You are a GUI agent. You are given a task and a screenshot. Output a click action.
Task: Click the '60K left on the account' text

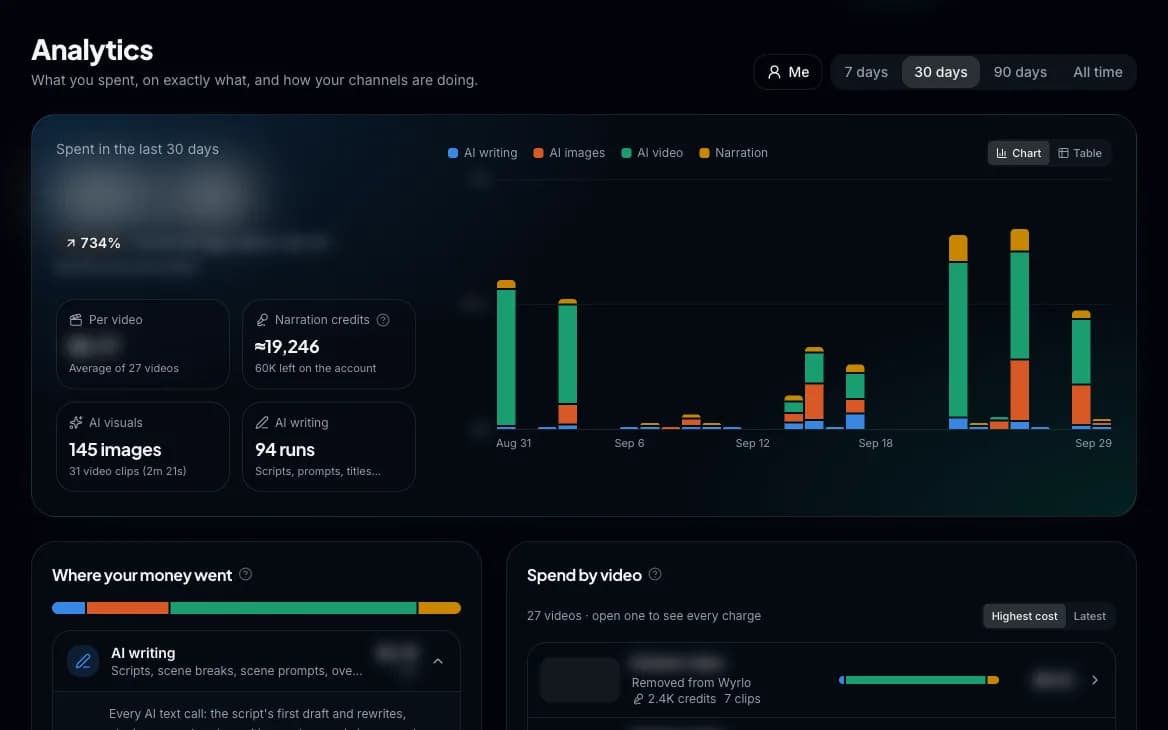(x=315, y=368)
